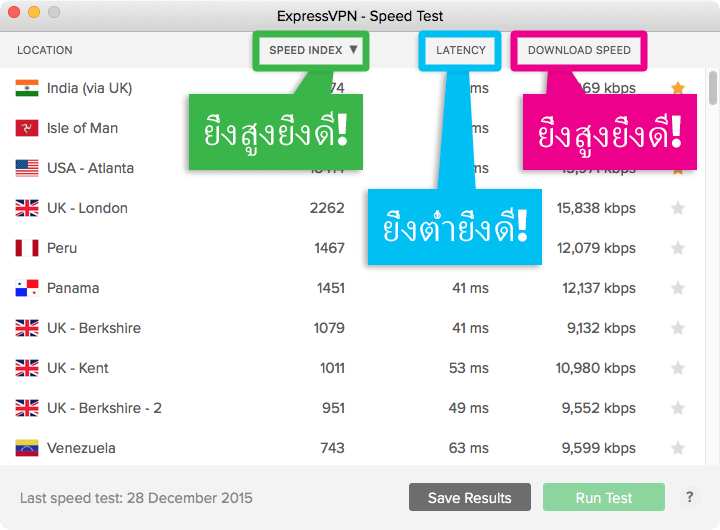
Task: Click Last speed test date text
Action: [136, 498]
